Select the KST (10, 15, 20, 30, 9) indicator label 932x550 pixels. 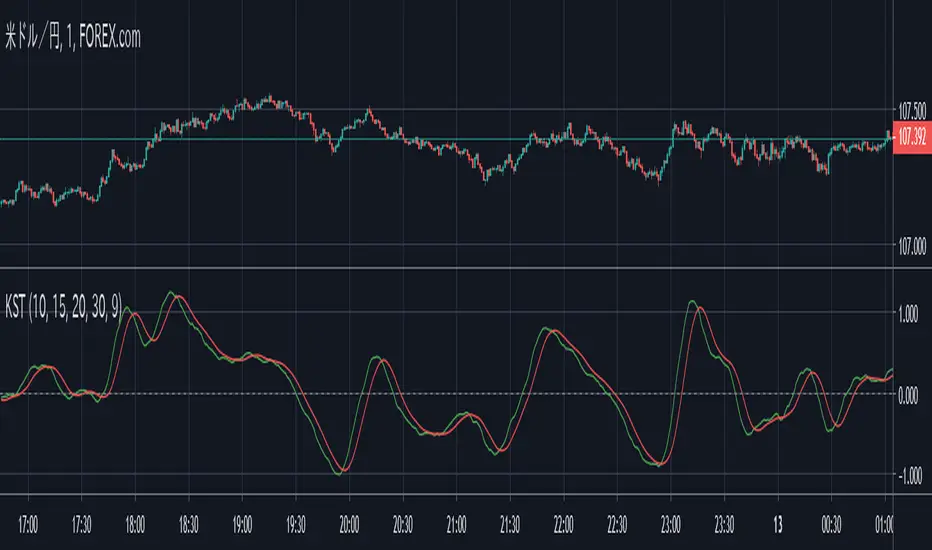pos(62,310)
